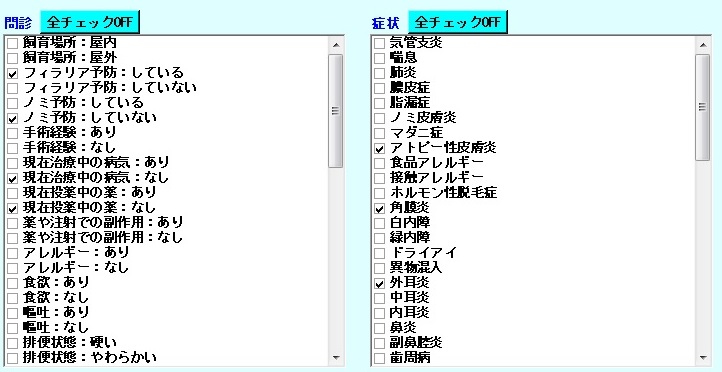This screenshot has width=722, height=372.
Task: Check 中耳炎 symptom
Action: 379,298
